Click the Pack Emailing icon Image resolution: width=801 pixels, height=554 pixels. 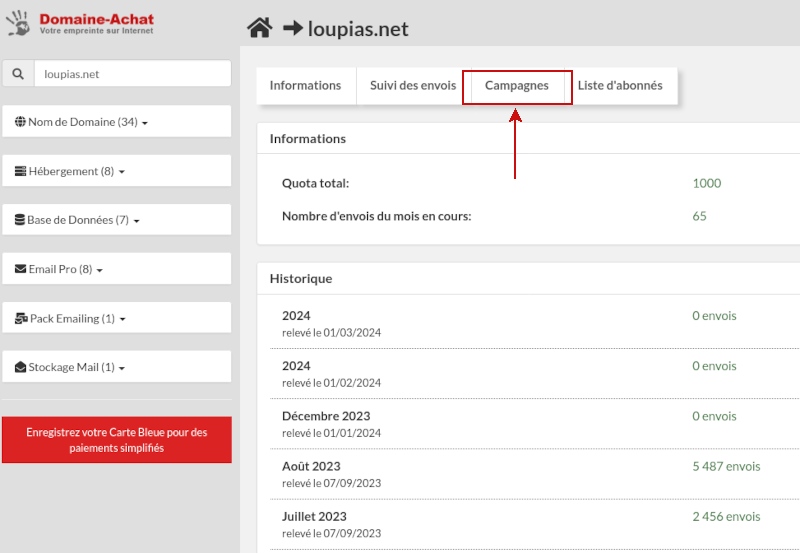coord(21,318)
